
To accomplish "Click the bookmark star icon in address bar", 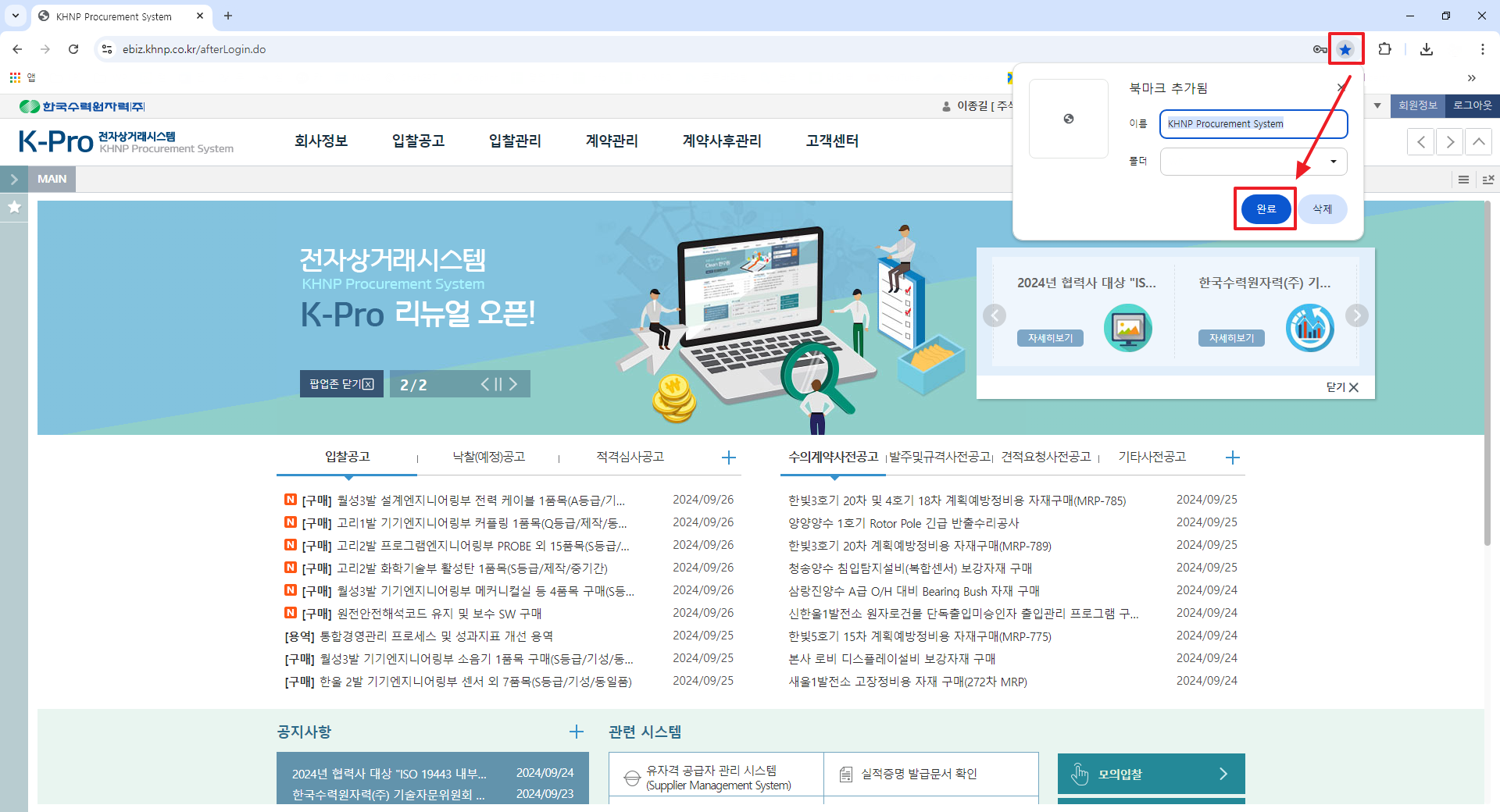I will pyautogui.click(x=1345, y=49).
